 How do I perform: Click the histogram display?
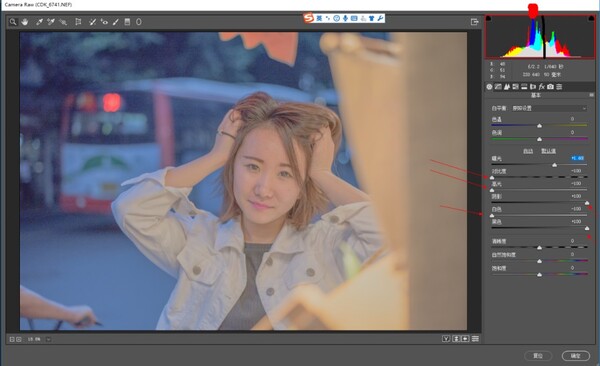540,36
